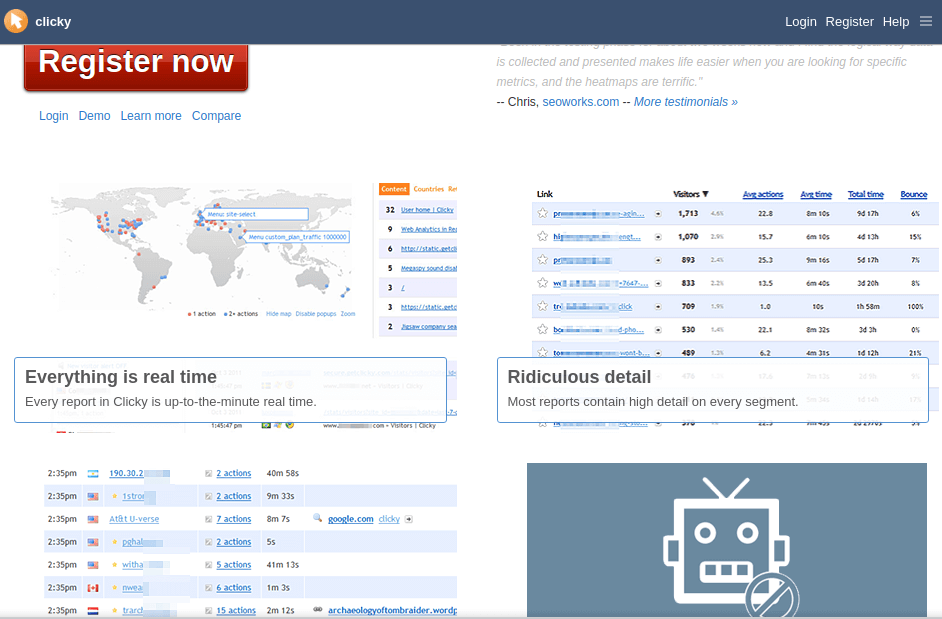Click the small icon before 7 actions
This screenshot has width=942, height=619.
(x=208, y=519)
